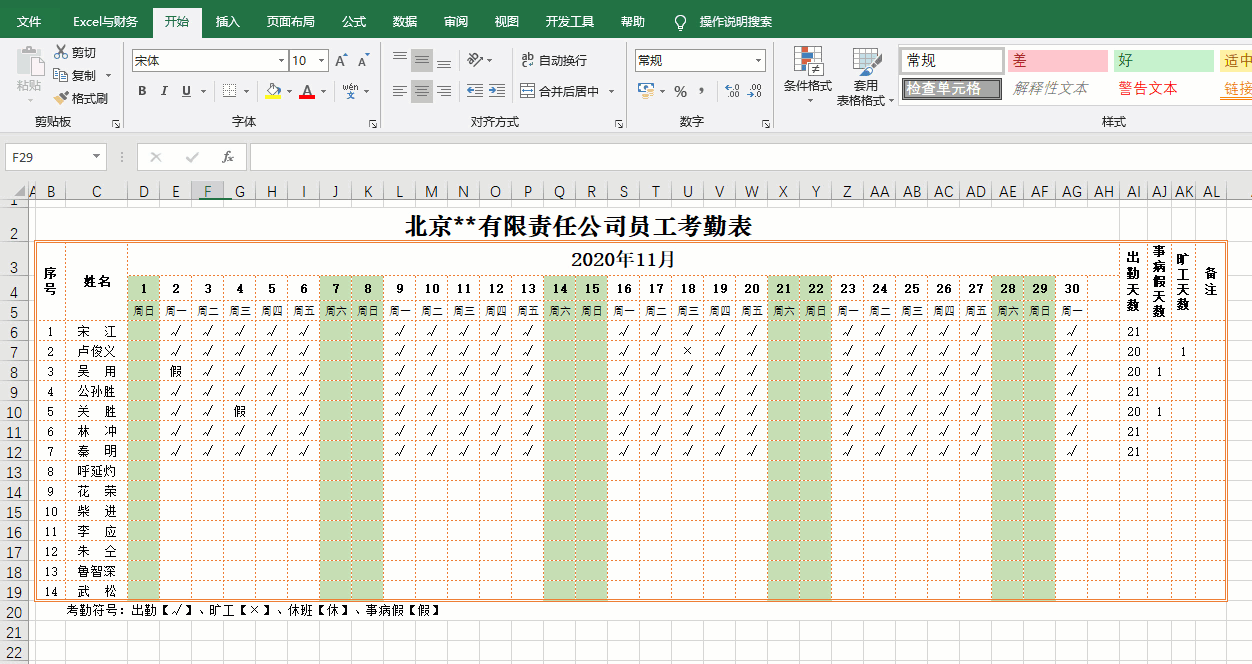Click the decrease indent icon
The width and height of the screenshot is (1252, 664).
(x=474, y=91)
